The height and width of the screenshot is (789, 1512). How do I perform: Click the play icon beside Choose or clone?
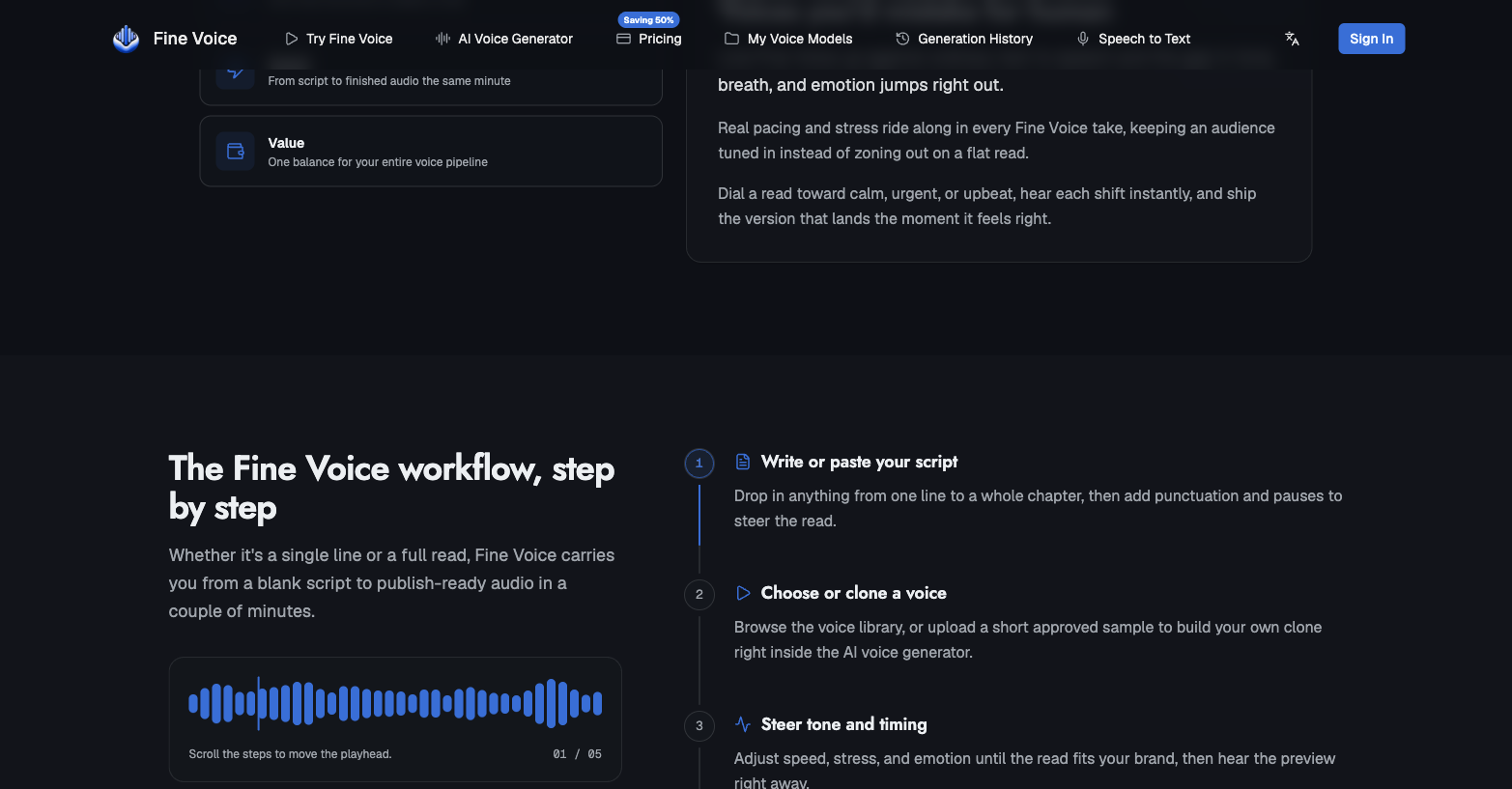click(743, 593)
